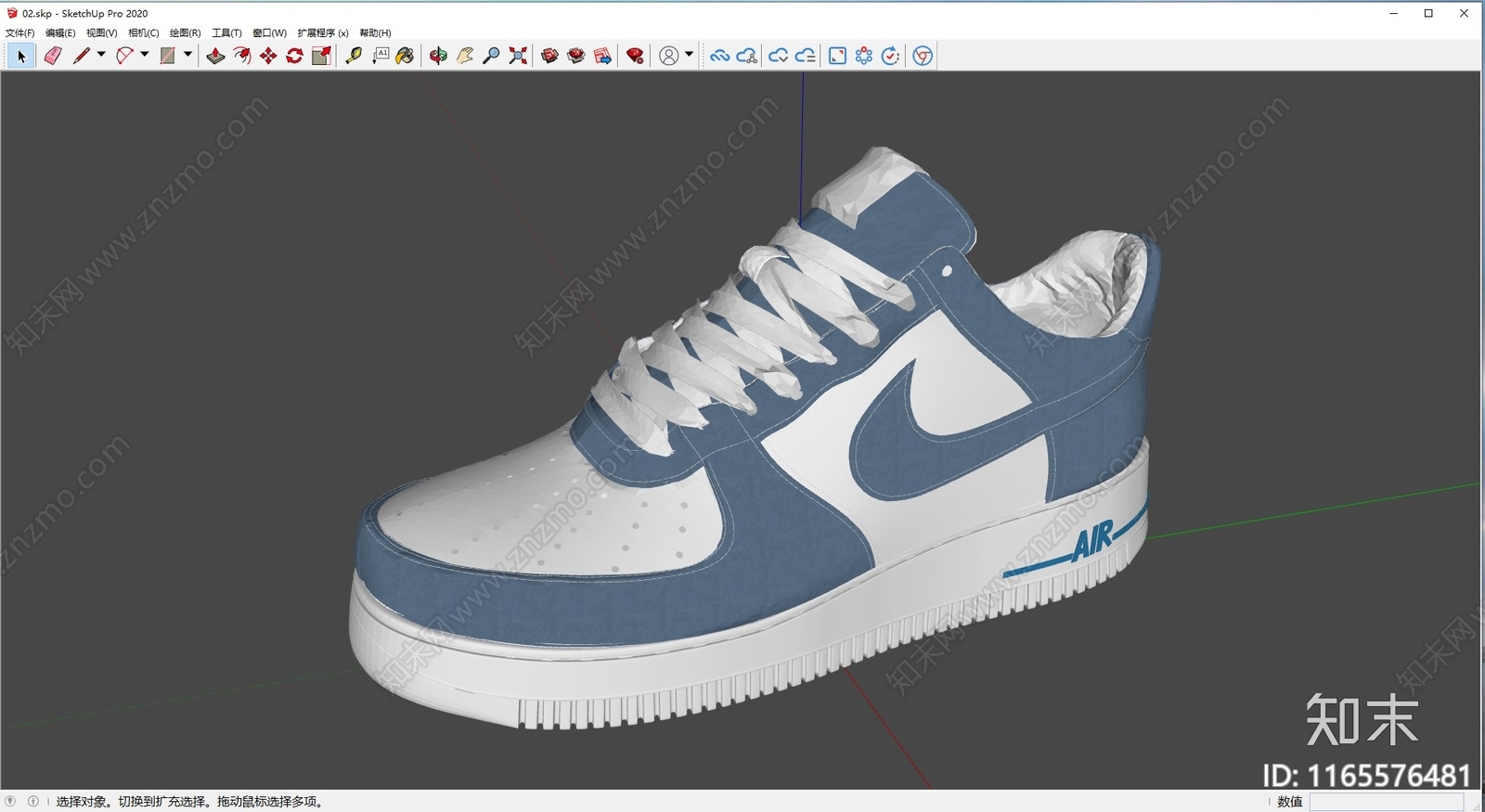
Task: Click the cloud with list lines icon
Action: pos(806,57)
